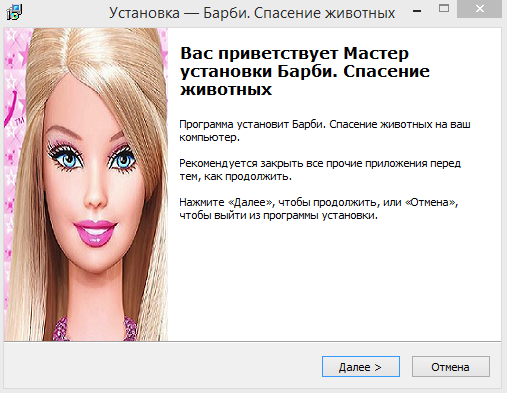Image resolution: width=507 pixels, height=393 pixels.
Task: Close the installer window
Action: (479, 9)
